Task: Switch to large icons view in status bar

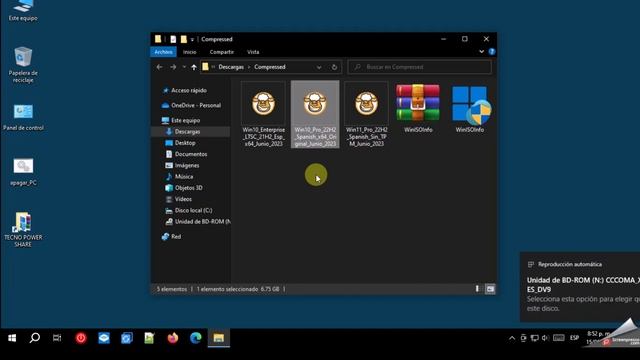Action: pyautogui.click(x=490, y=289)
